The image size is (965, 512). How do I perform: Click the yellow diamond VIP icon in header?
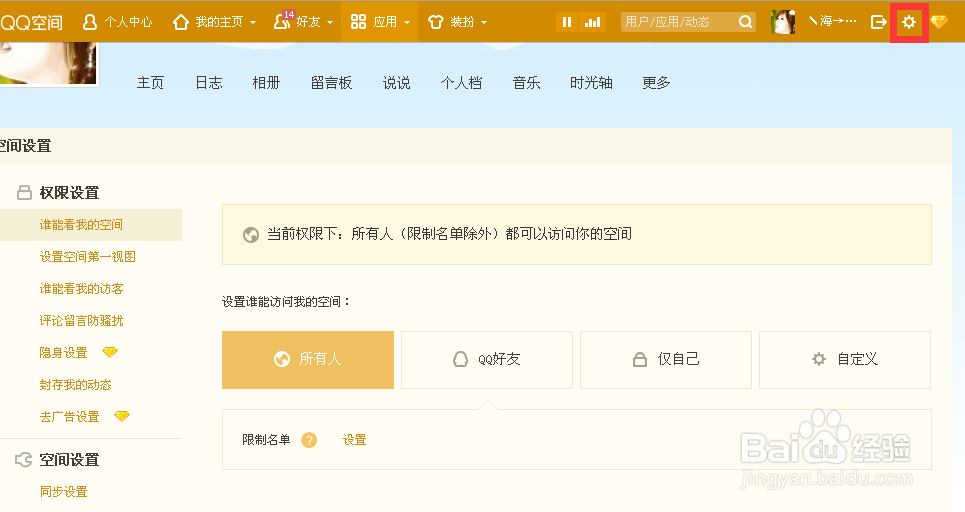click(x=939, y=22)
